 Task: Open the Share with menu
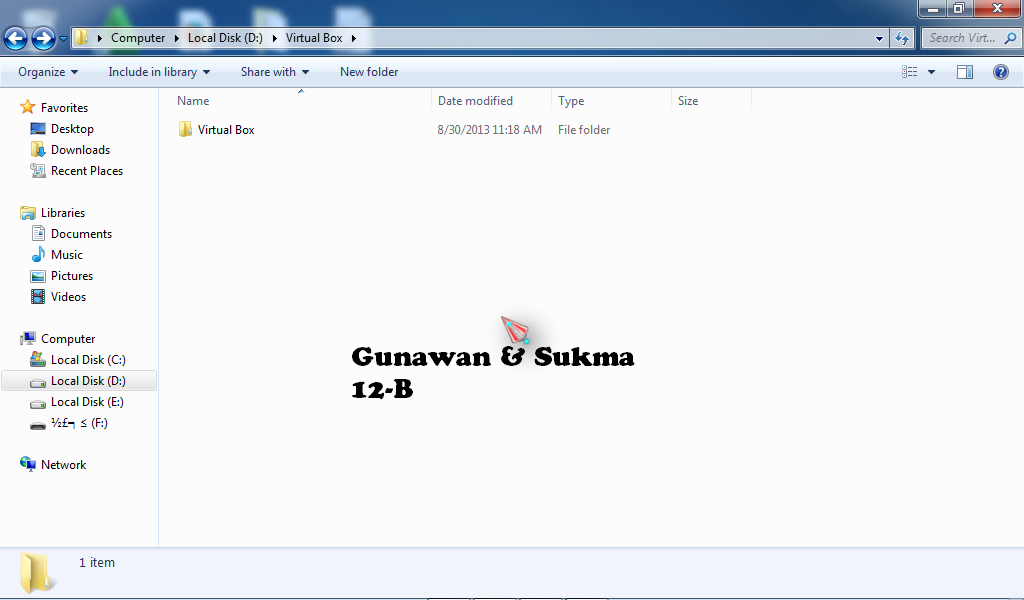tap(275, 71)
